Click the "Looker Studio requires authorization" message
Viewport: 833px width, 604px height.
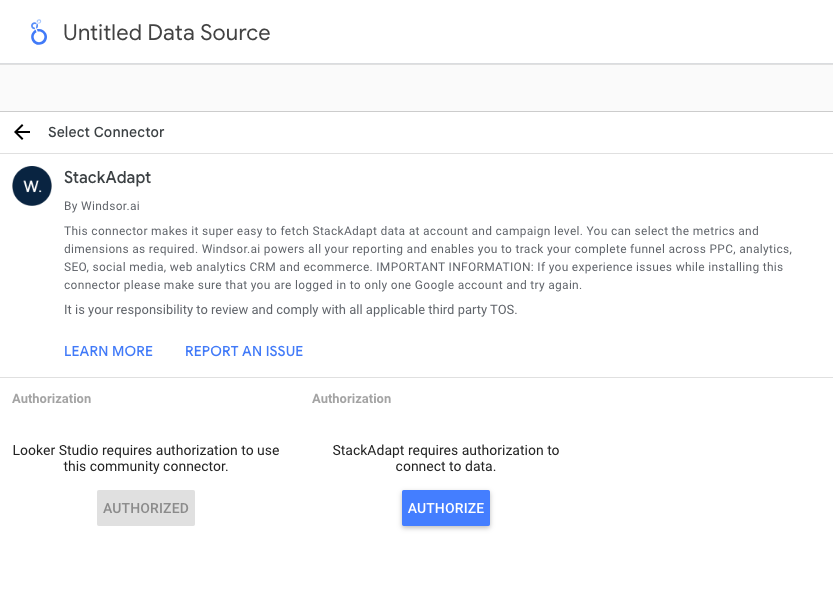(x=146, y=458)
